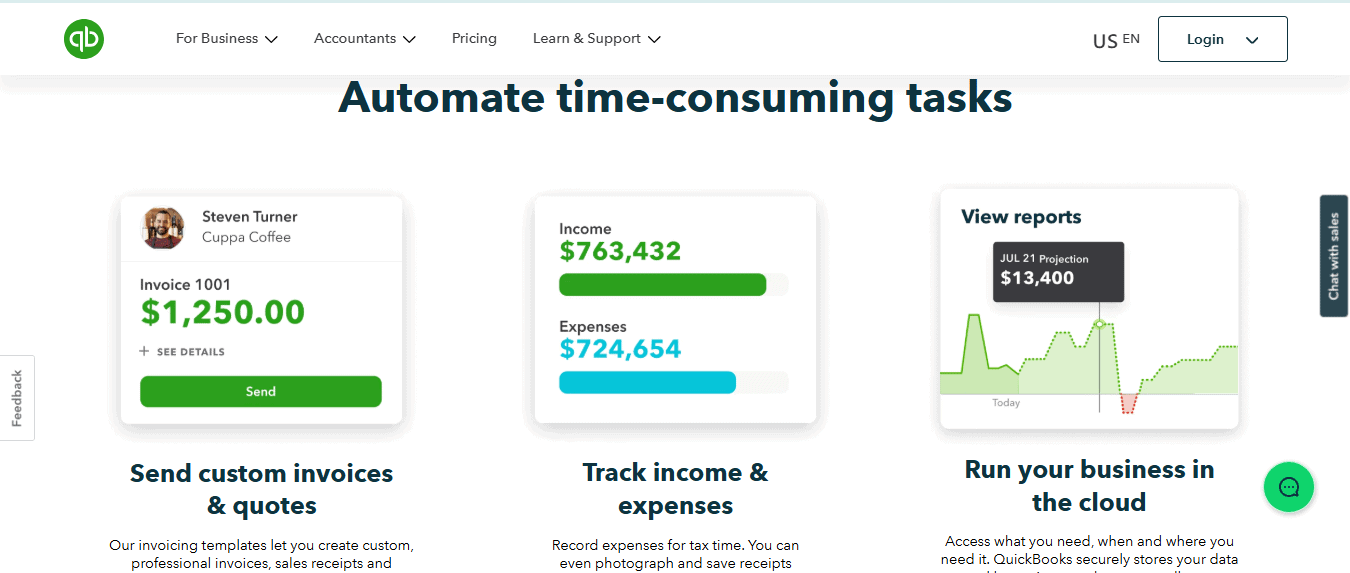Image resolution: width=1350 pixels, height=573 pixels.
Task: Click the blue Expenses progress bar
Action: pyautogui.click(x=647, y=382)
